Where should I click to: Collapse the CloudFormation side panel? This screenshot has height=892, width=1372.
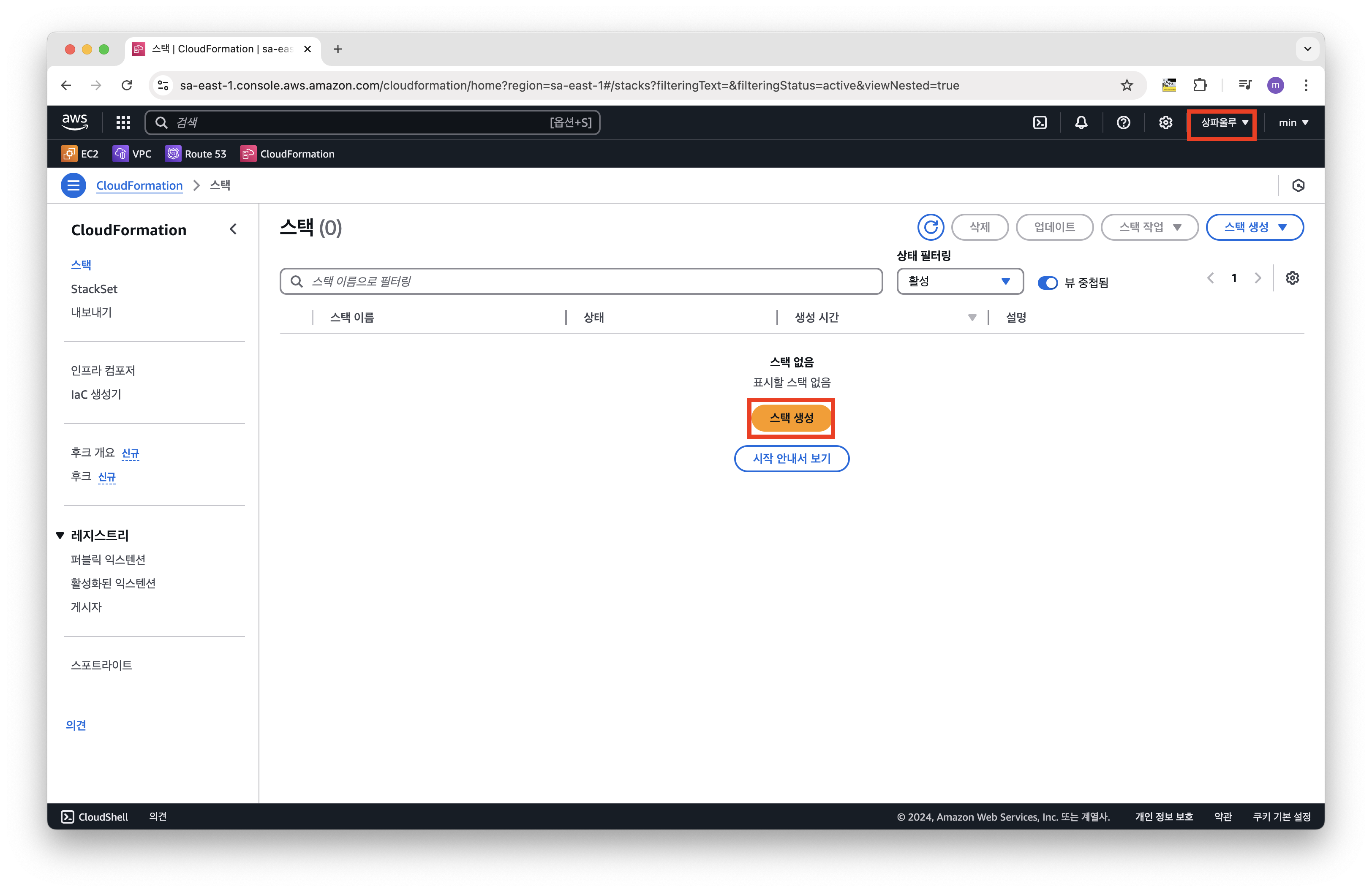coord(233,229)
